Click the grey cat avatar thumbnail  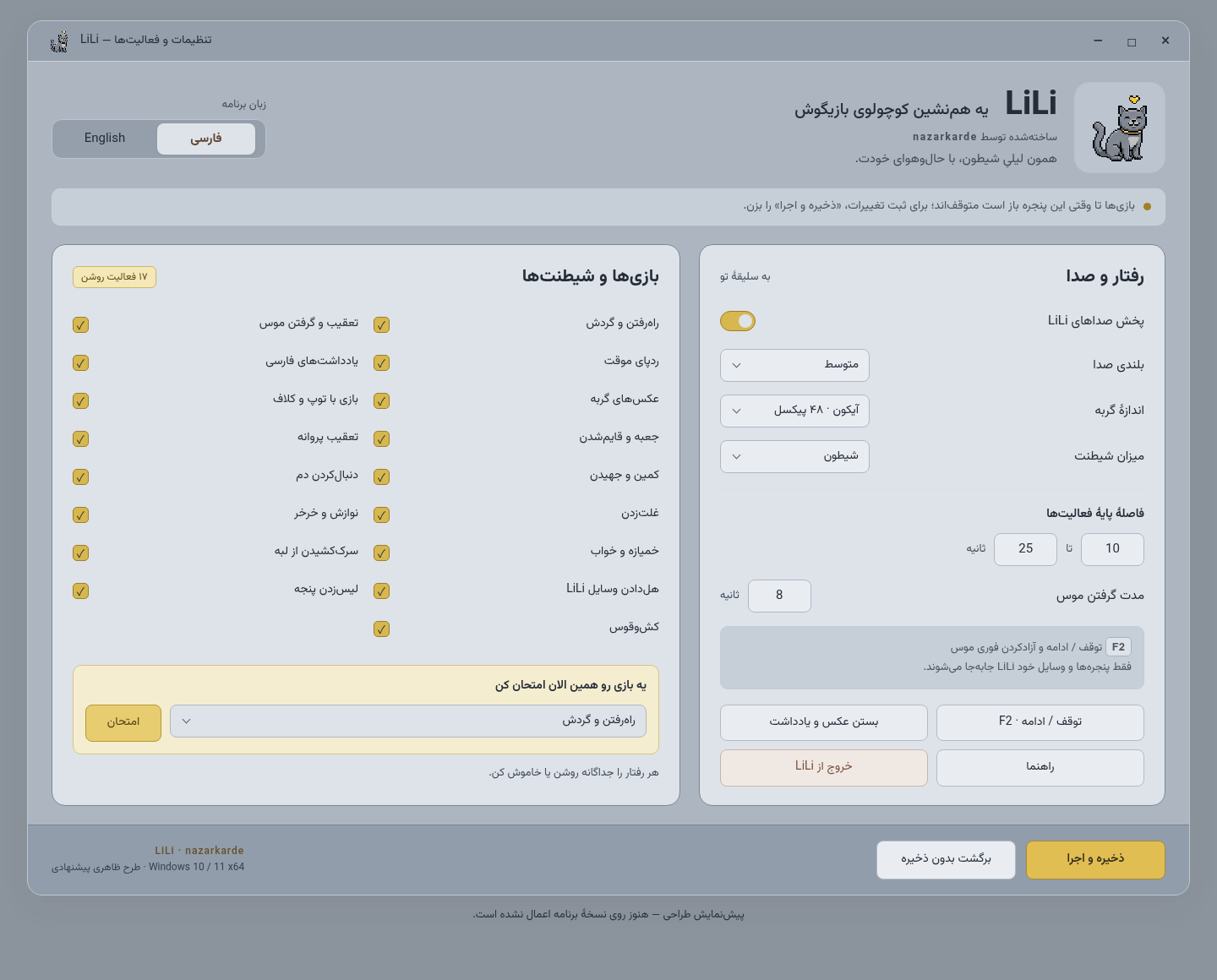tap(1119, 128)
